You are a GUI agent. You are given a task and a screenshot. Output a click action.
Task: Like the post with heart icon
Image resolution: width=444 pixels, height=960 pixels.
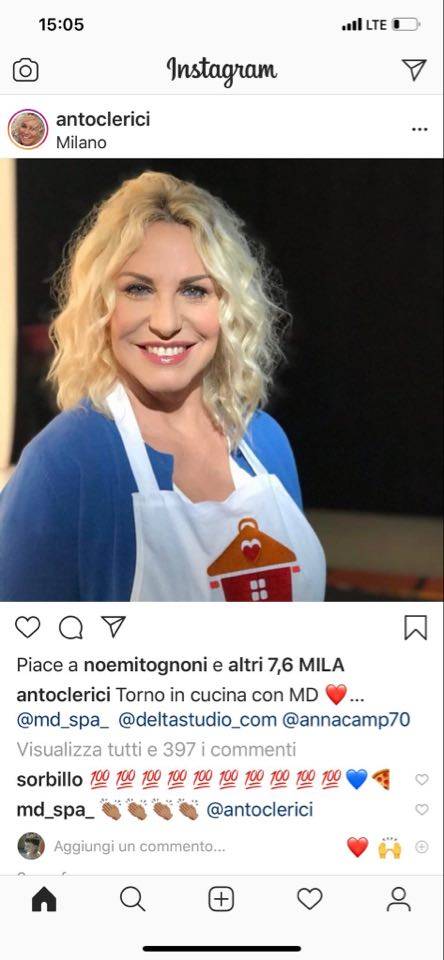tap(28, 627)
